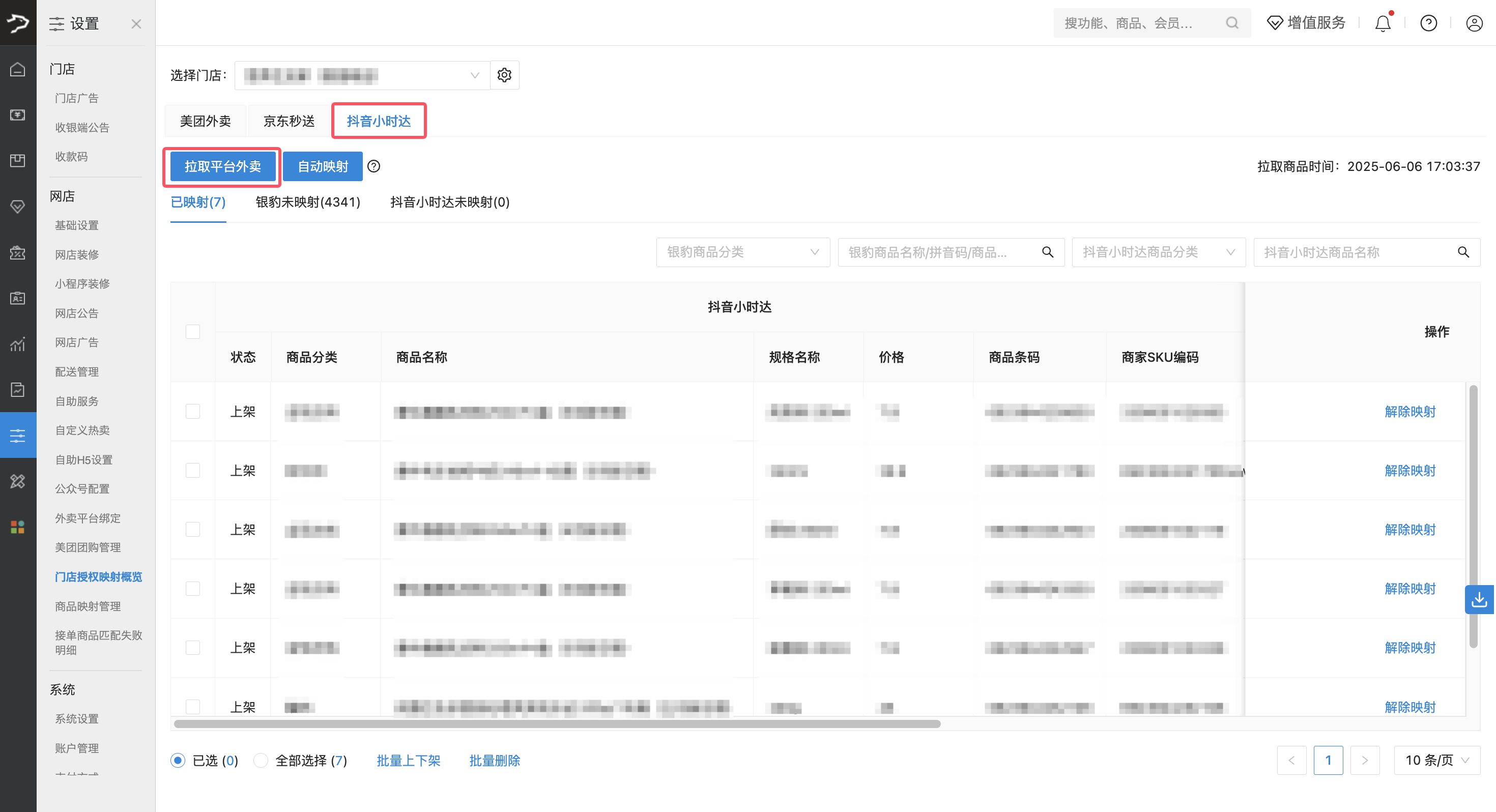Image resolution: width=1496 pixels, height=812 pixels.
Task: Open the coupon marketing icon in rail
Action: pyautogui.click(x=18, y=252)
